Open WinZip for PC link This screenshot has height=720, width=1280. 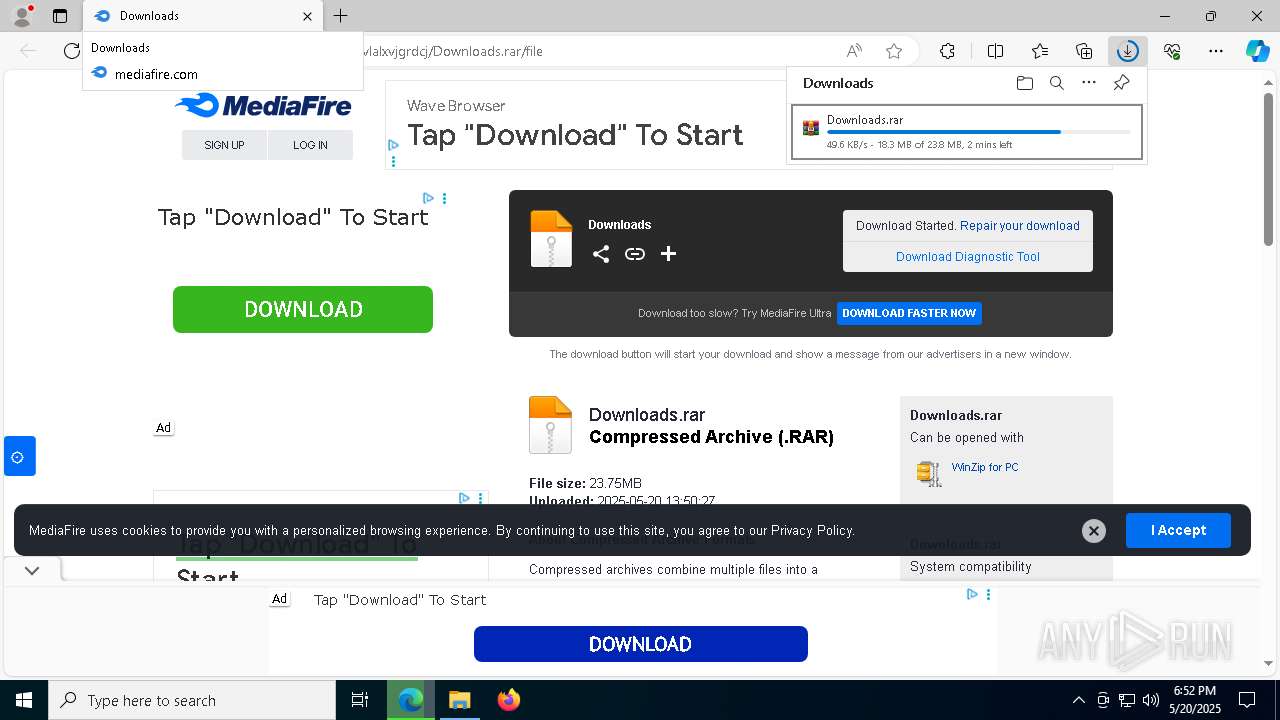click(x=985, y=467)
